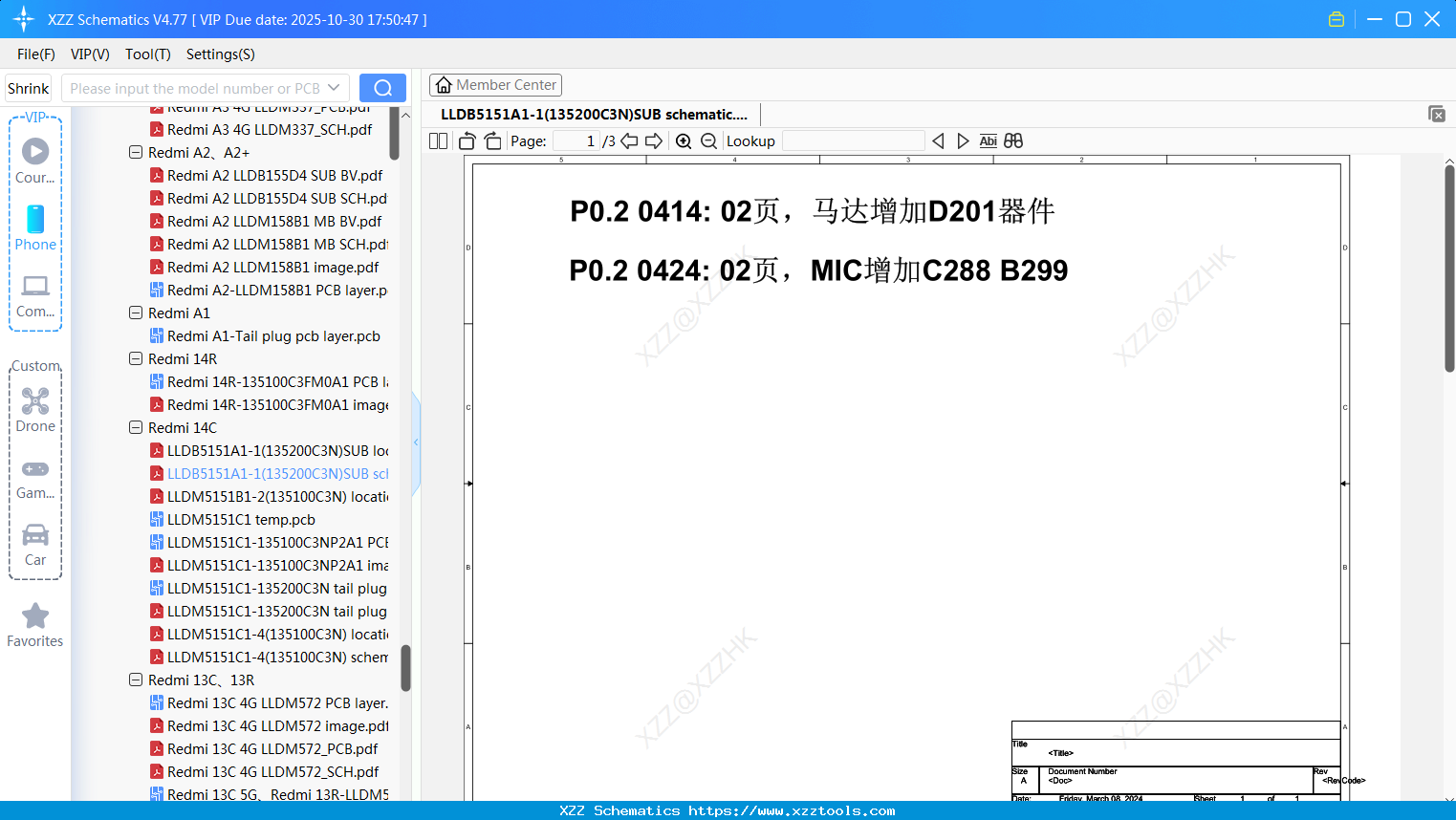Viewport: 1456px width, 820px height.
Task: Zoom in on the schematic page
Action: (684, 140)
